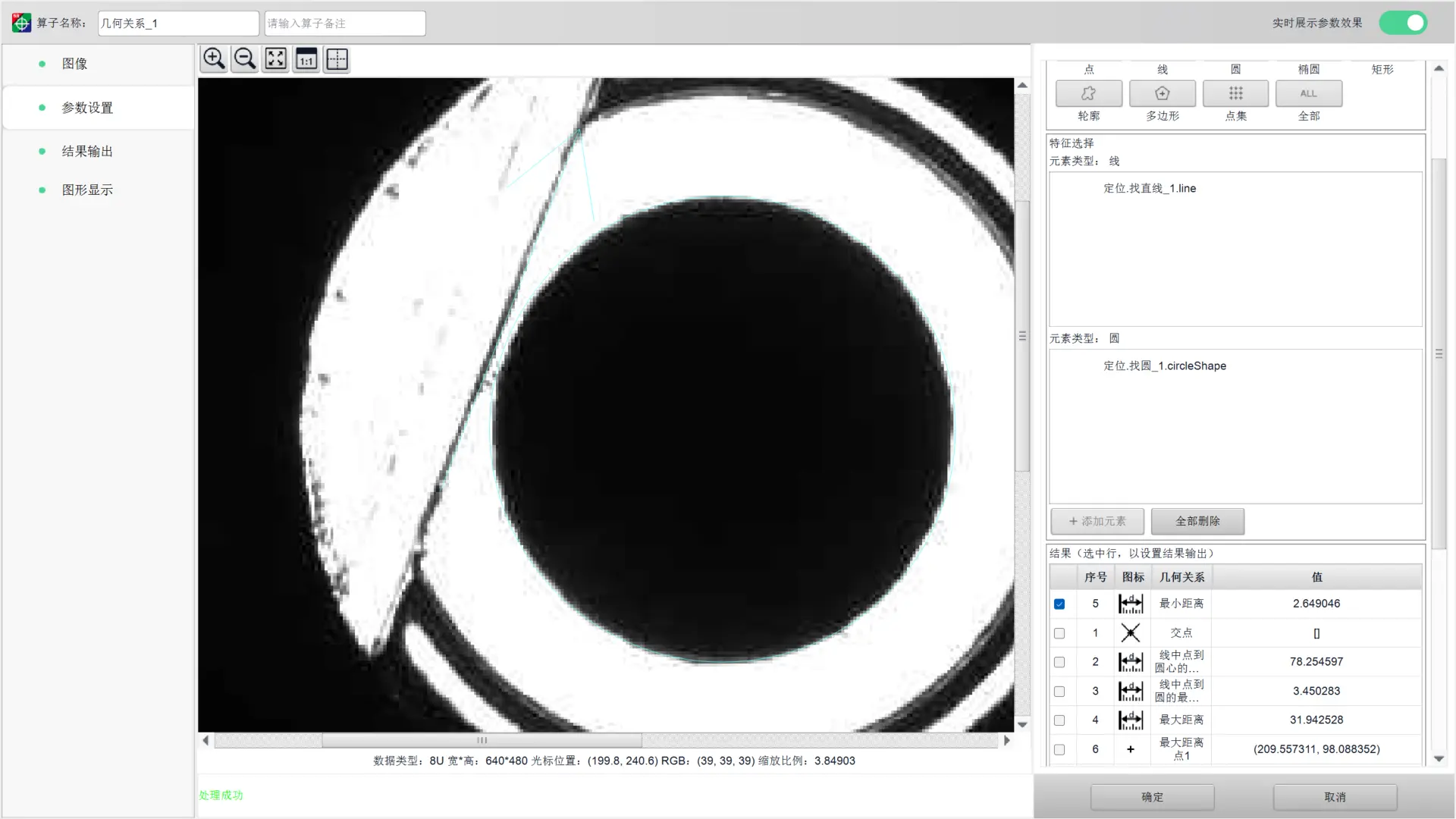Zoom in on the image viewer
This screenshot has width=1456, height=819.
214,59
